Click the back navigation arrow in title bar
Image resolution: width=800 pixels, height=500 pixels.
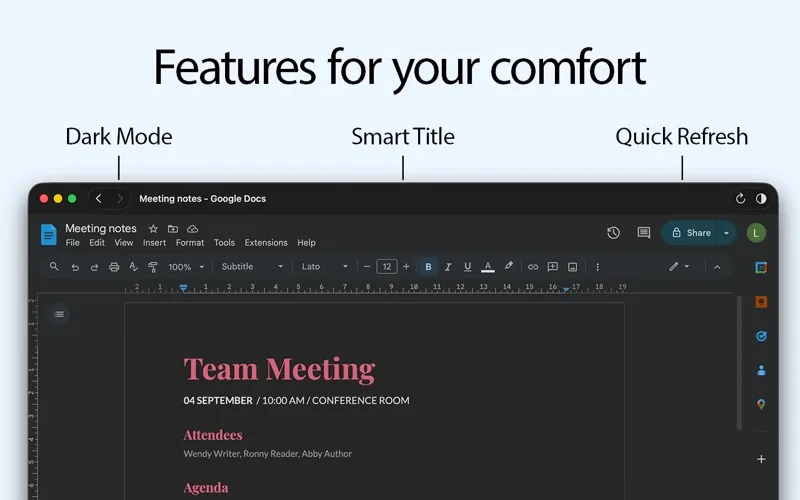(99, 198)
